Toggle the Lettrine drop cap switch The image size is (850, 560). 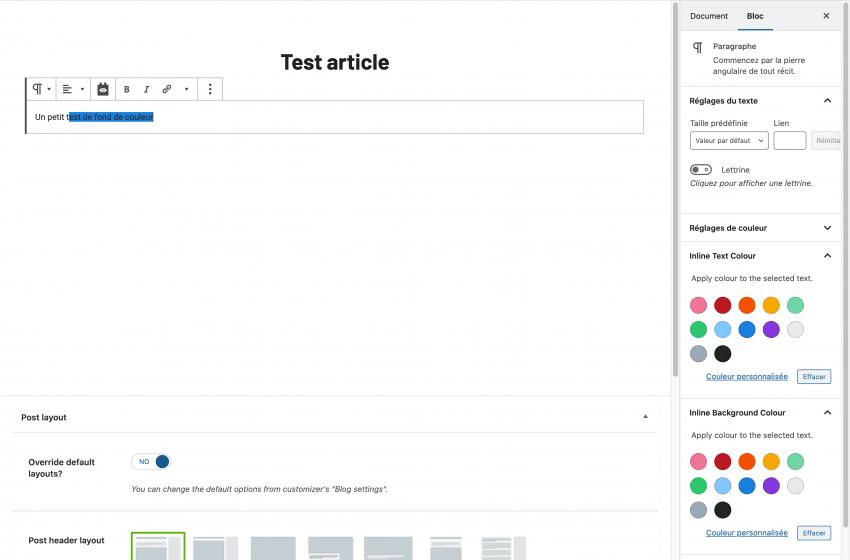701,170
